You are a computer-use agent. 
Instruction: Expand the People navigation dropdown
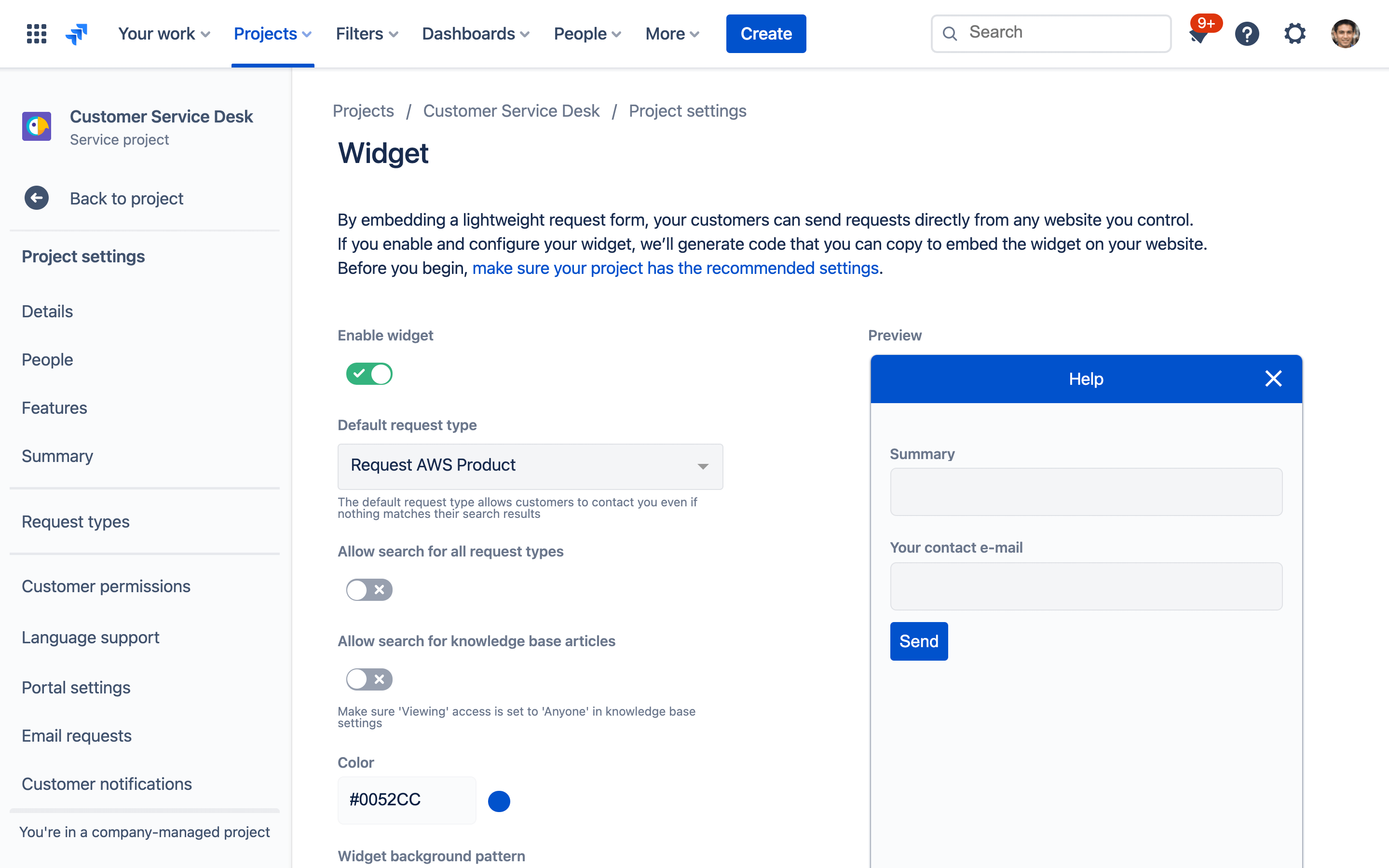pyautogui.click(x=588, y=33)
